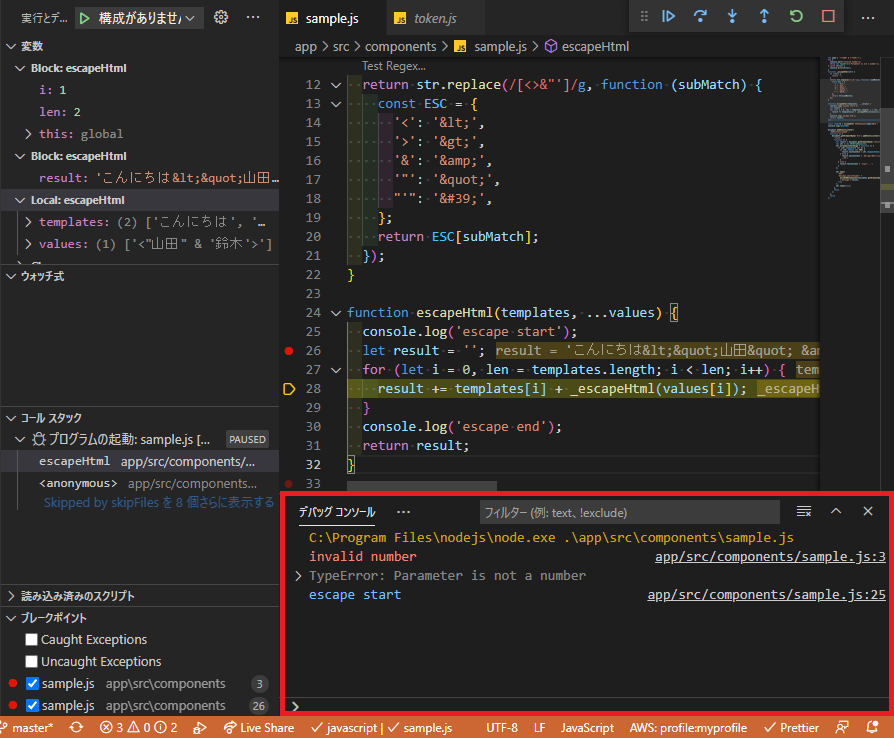The width and height of the screenshot is (894, 738).
Task: Open the debug console panel ellipsis menu
Action: [x=404, y=512]
